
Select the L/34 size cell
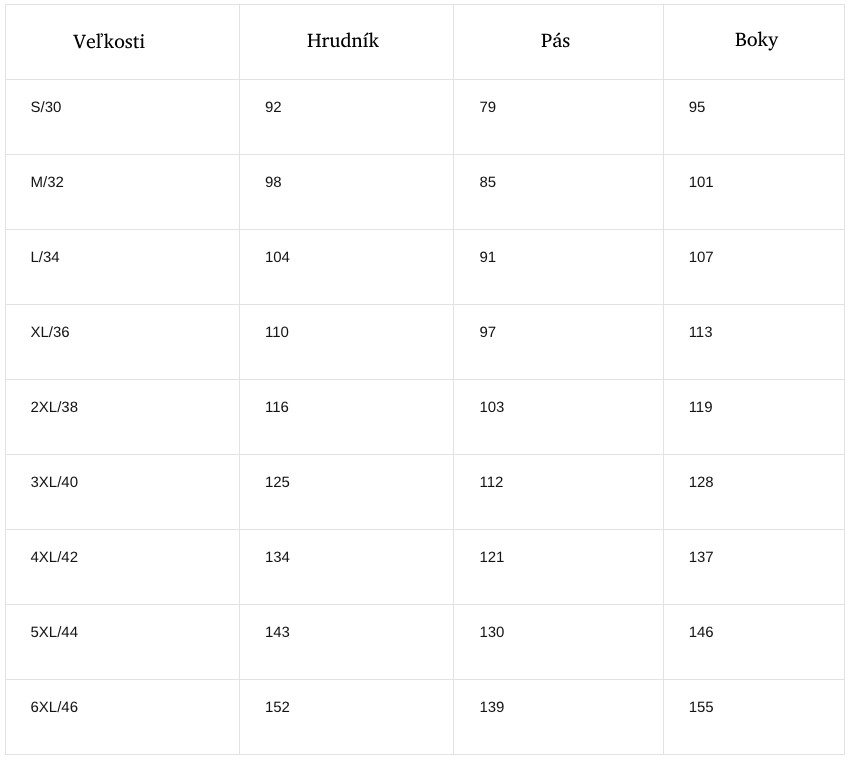click(x=122, y=267)
